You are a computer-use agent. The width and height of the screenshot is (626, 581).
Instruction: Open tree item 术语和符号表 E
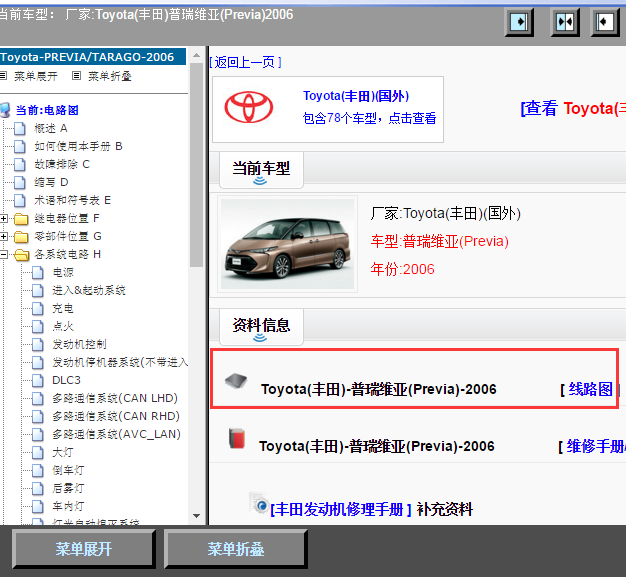coord(73,200)
